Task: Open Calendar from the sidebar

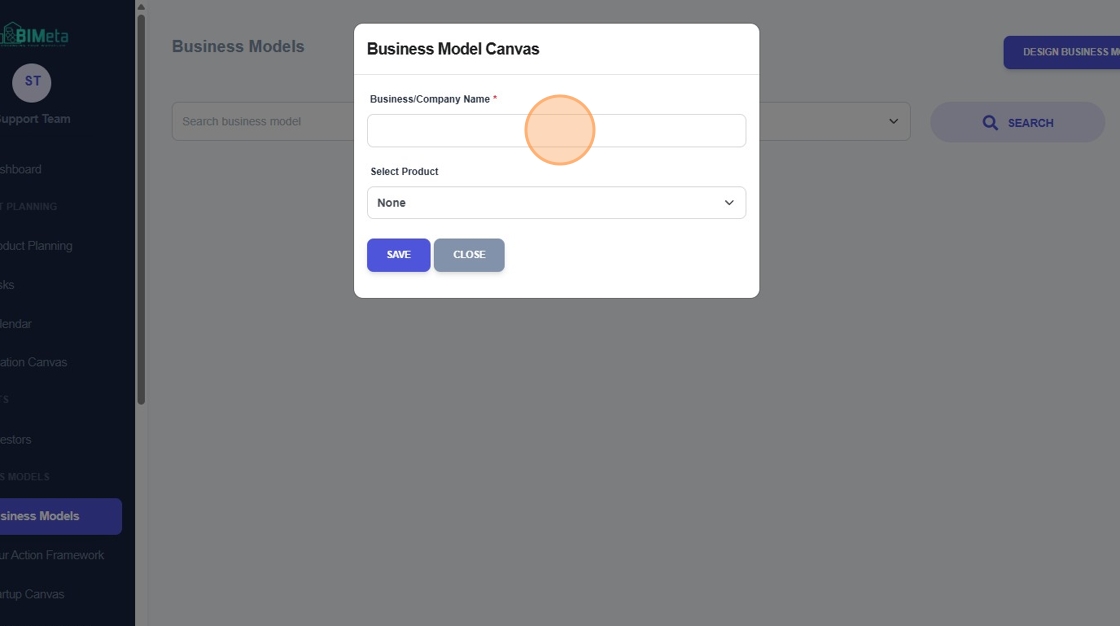Action: (x=16, y=324)
